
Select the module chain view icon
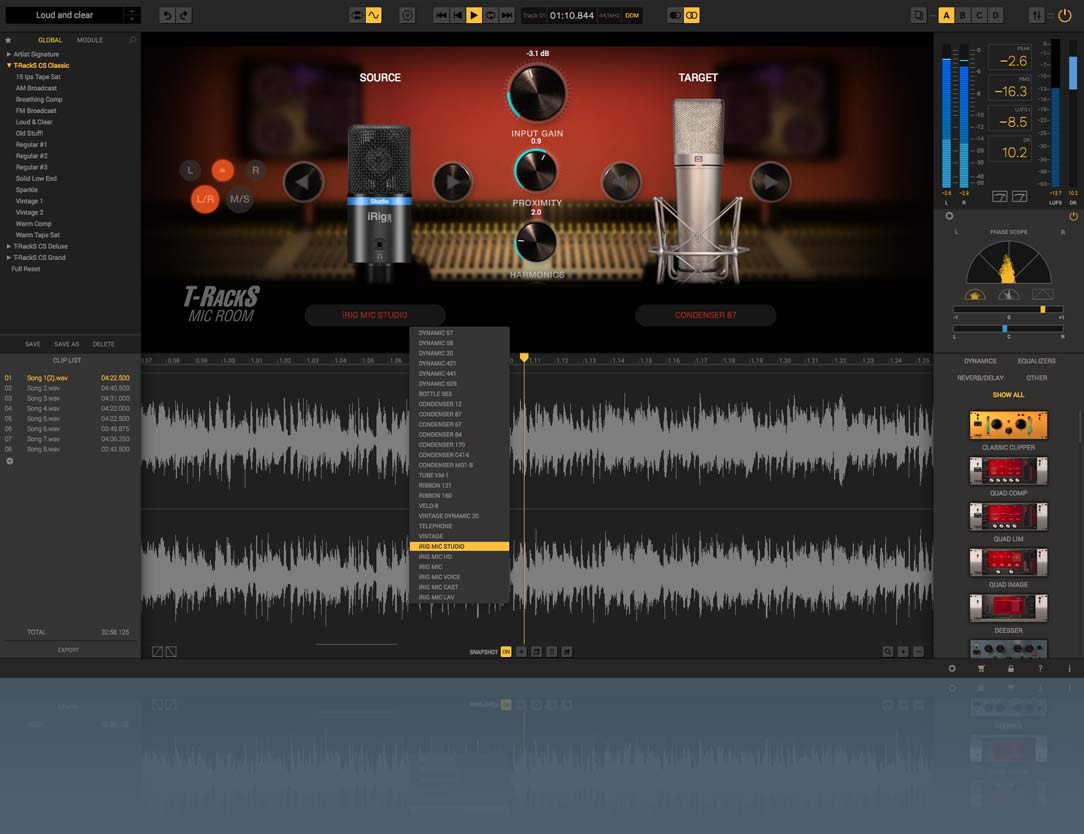point(357,15)
